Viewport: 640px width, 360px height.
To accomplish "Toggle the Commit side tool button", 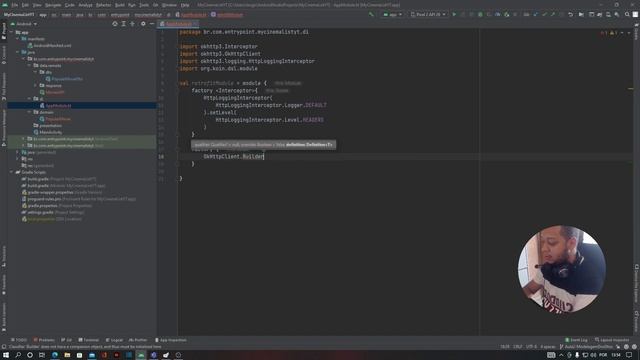I will coord(4,55).
